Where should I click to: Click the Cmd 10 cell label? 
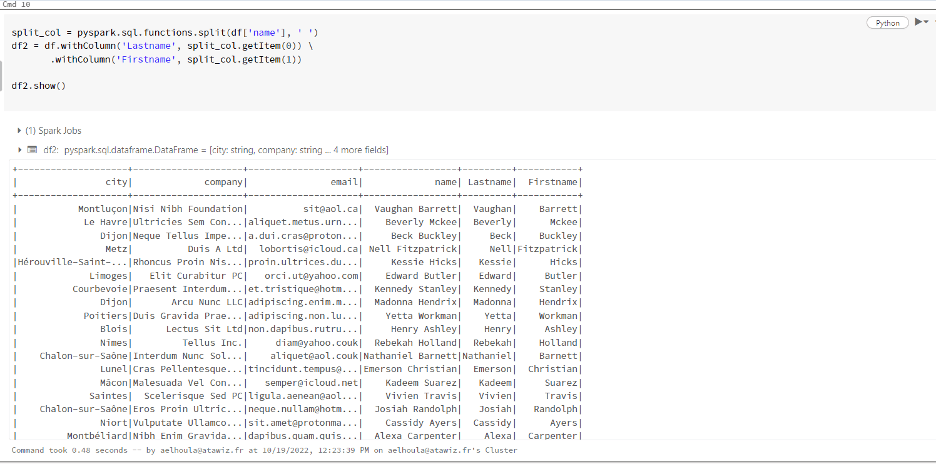click(x=15, y=4)
